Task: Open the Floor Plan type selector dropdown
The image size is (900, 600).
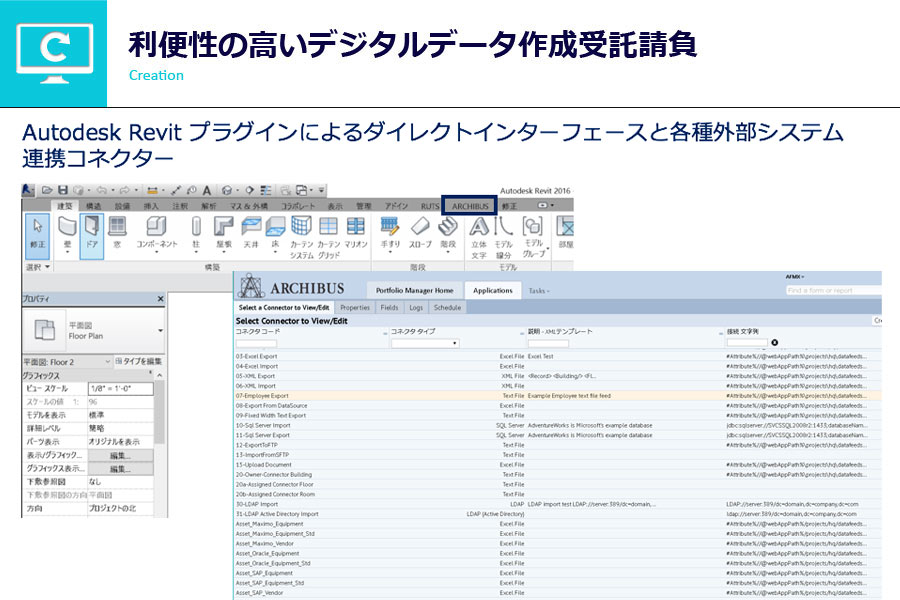Action: [160, 331]
